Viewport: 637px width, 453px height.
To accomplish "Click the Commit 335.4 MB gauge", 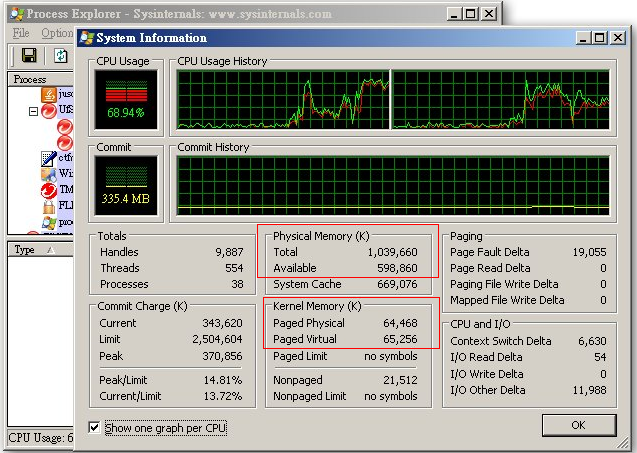I will (x=126, y=185).
